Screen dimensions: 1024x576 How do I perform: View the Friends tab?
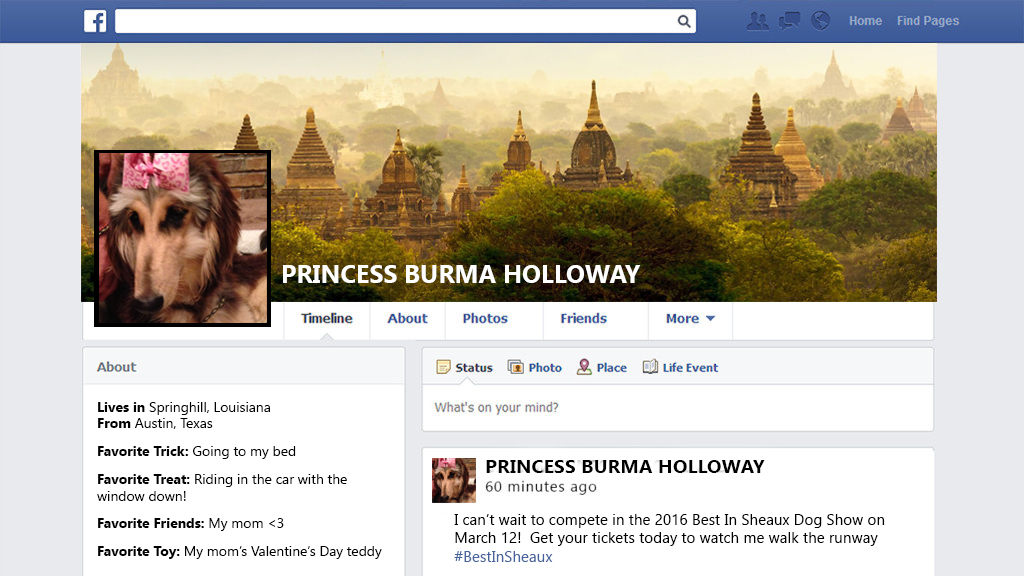(x=583, y=319)
